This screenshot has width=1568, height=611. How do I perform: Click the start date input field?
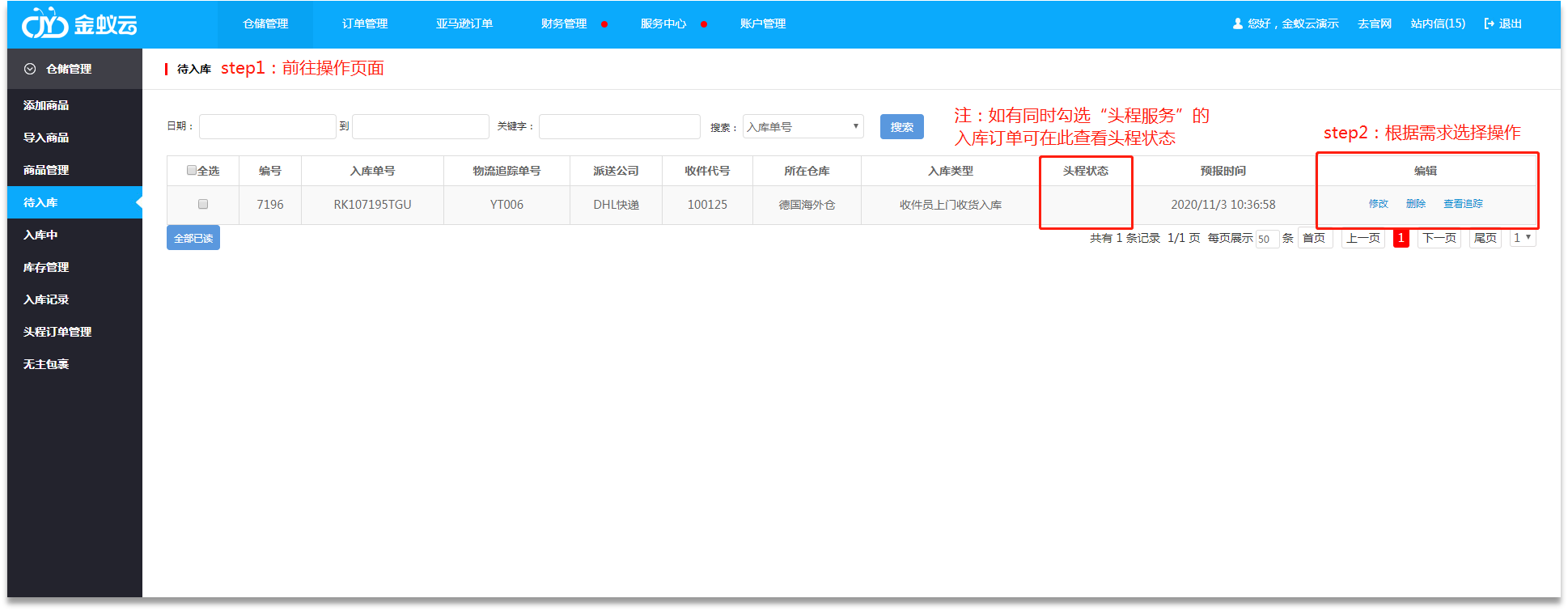coord(267,126)
